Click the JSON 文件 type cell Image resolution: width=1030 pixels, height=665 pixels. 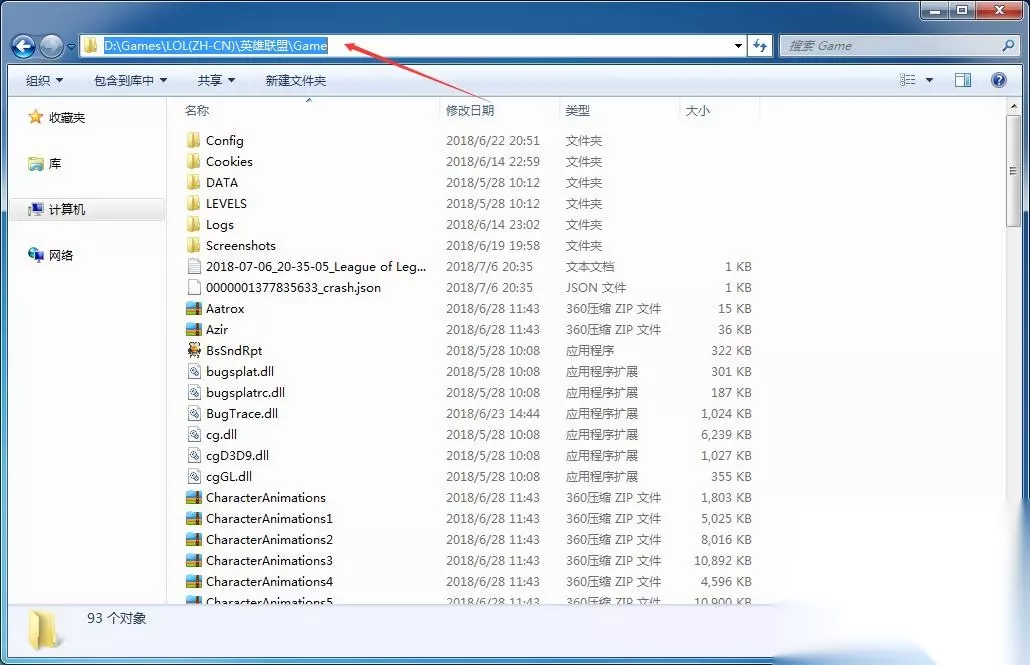tap(596, 287)
